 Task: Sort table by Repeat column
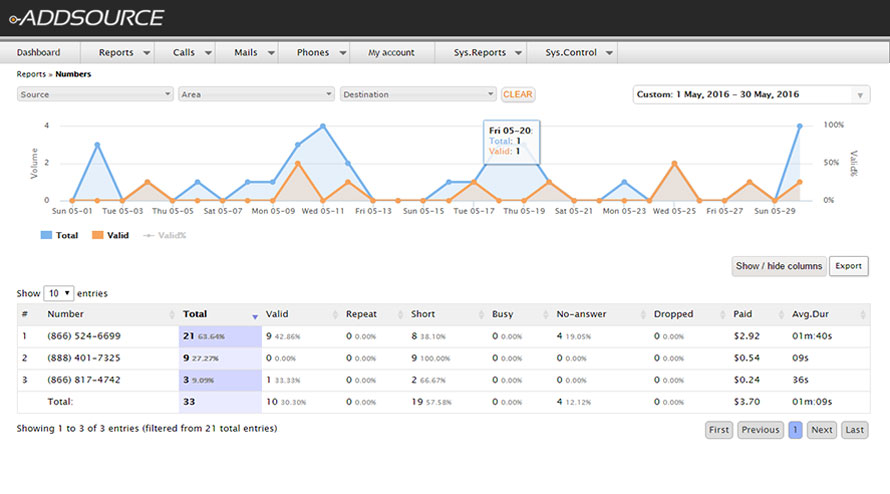374,314
